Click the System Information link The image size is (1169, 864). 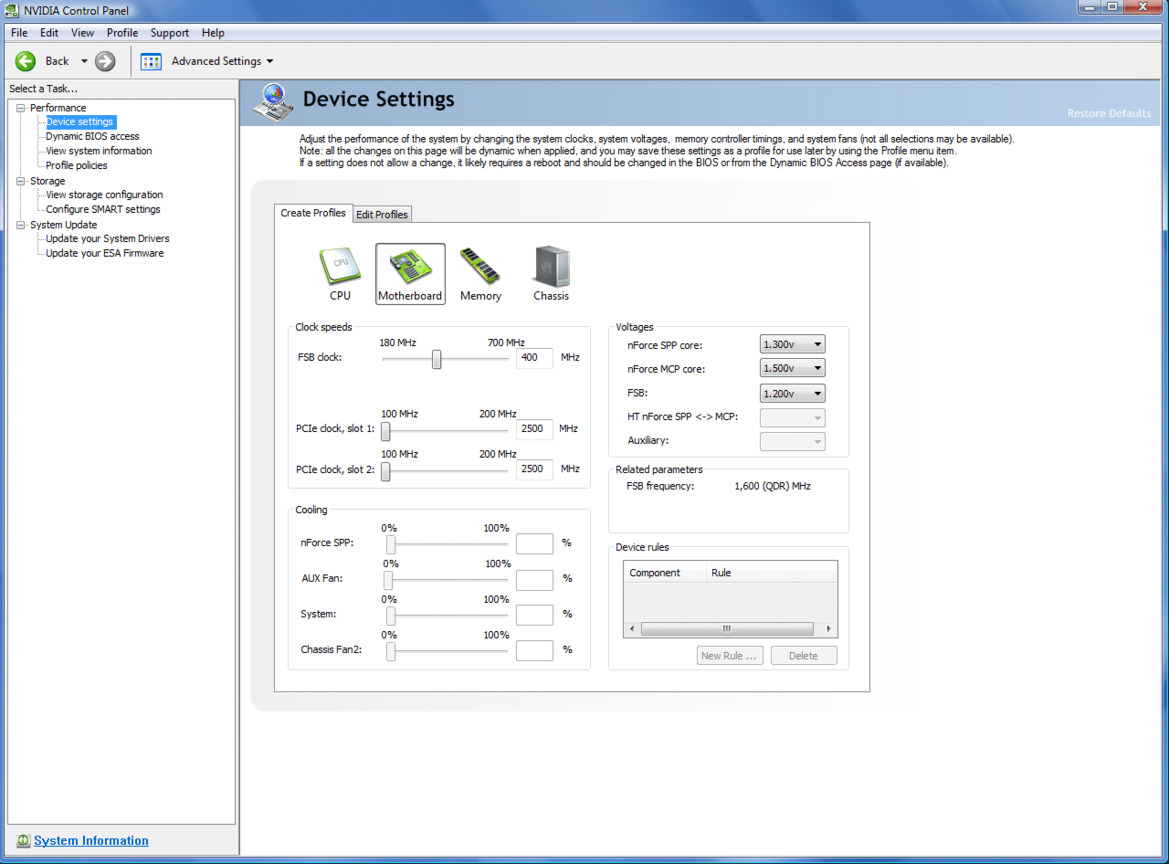pos(91,841)
